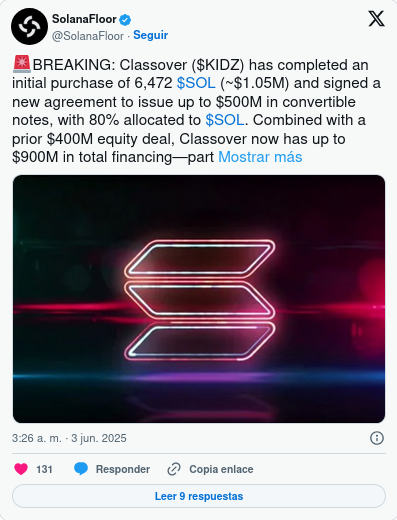Open the first $SOL cashtag link
The width and height of the screenshot is (397, 520).
tap(196, 83)
